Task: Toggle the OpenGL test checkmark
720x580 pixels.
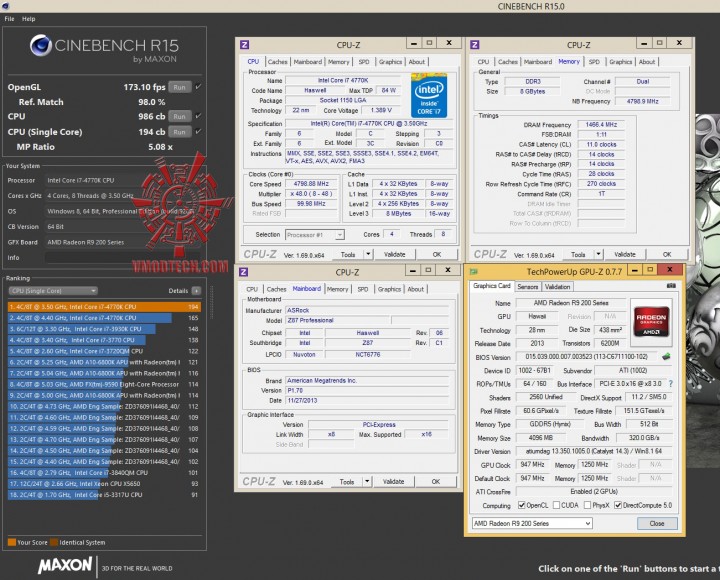Action: (198, 87)
